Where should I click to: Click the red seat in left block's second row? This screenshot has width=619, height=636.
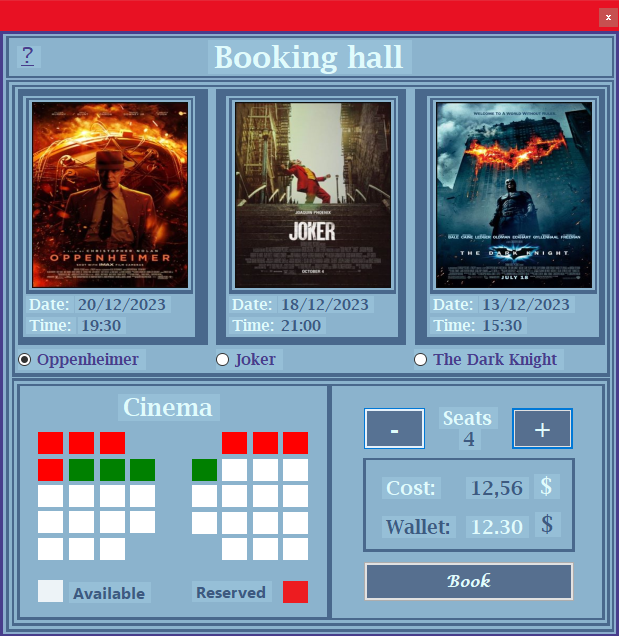50,470
